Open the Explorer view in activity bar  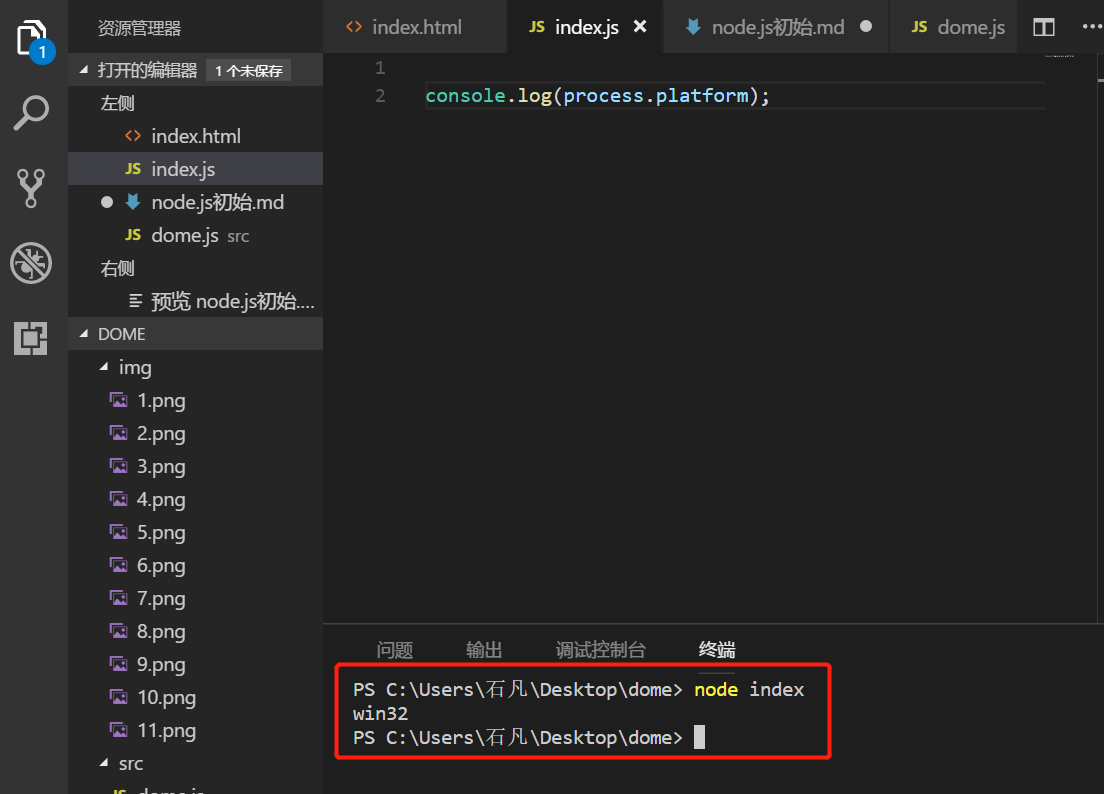pos(32,39)
